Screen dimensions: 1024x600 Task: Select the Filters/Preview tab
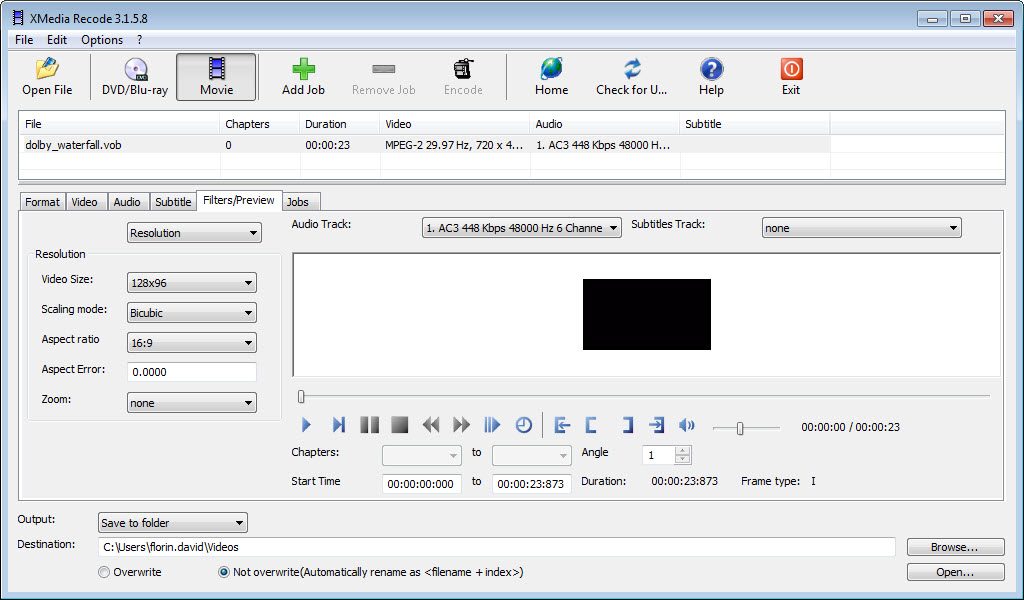[239, 200]
